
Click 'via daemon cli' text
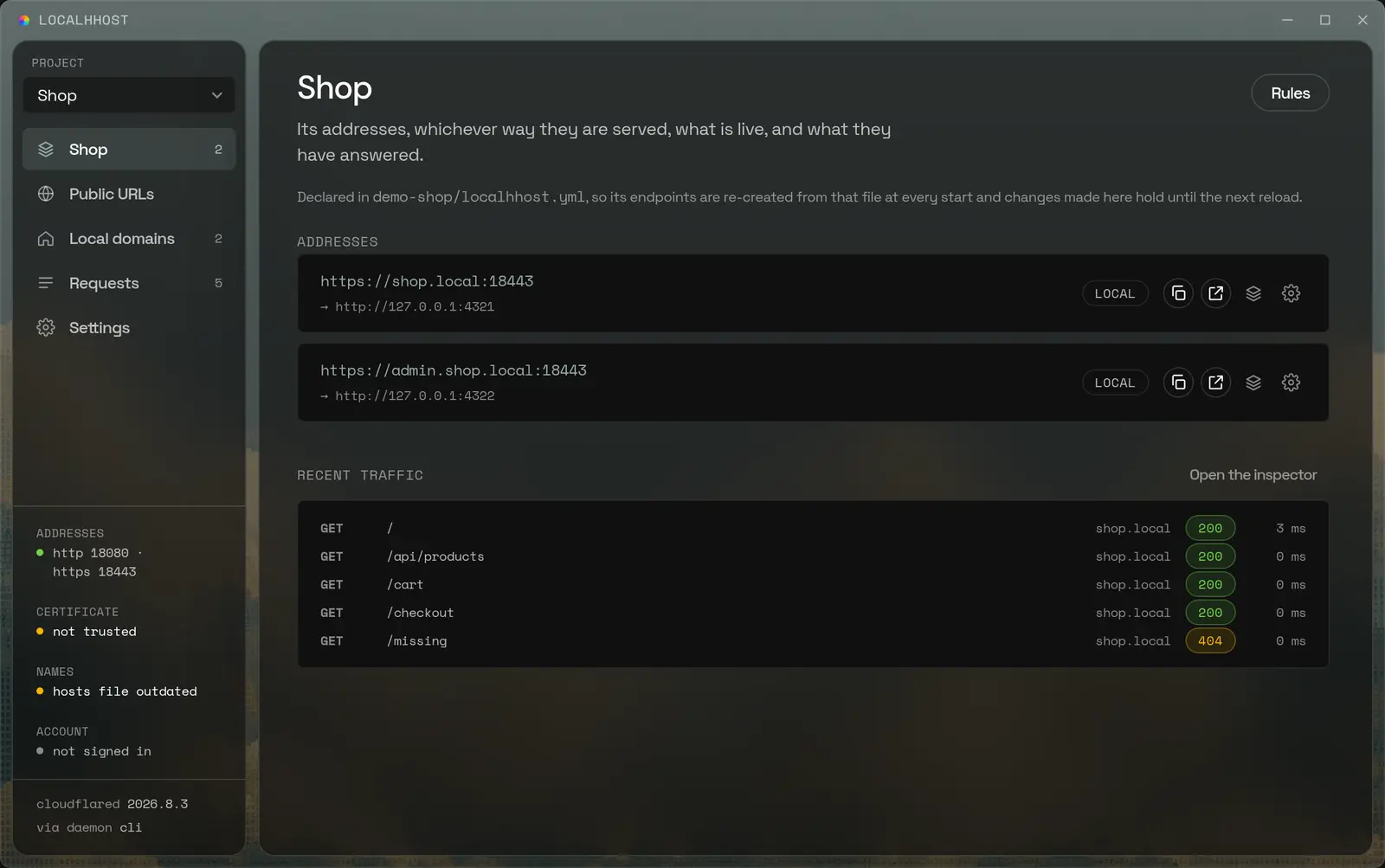coord(89,827)
